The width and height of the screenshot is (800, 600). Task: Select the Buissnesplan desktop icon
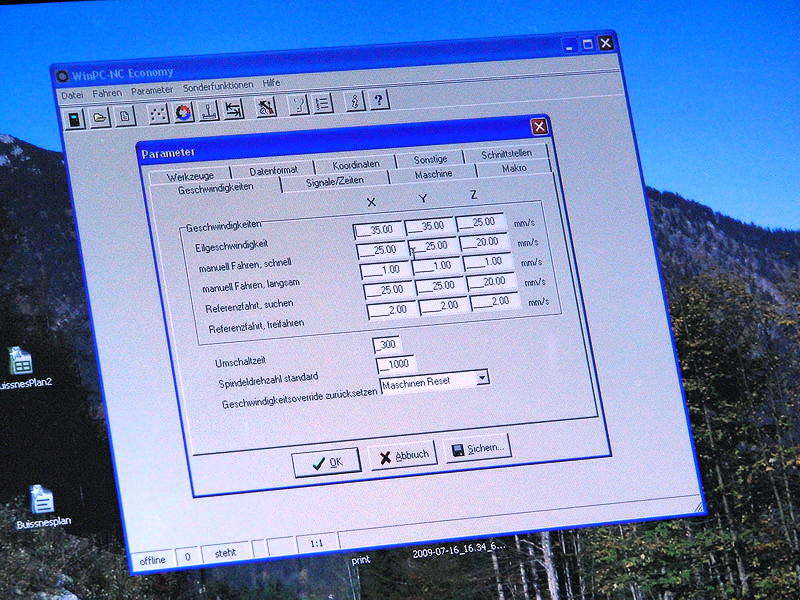(x=43, y=507)
